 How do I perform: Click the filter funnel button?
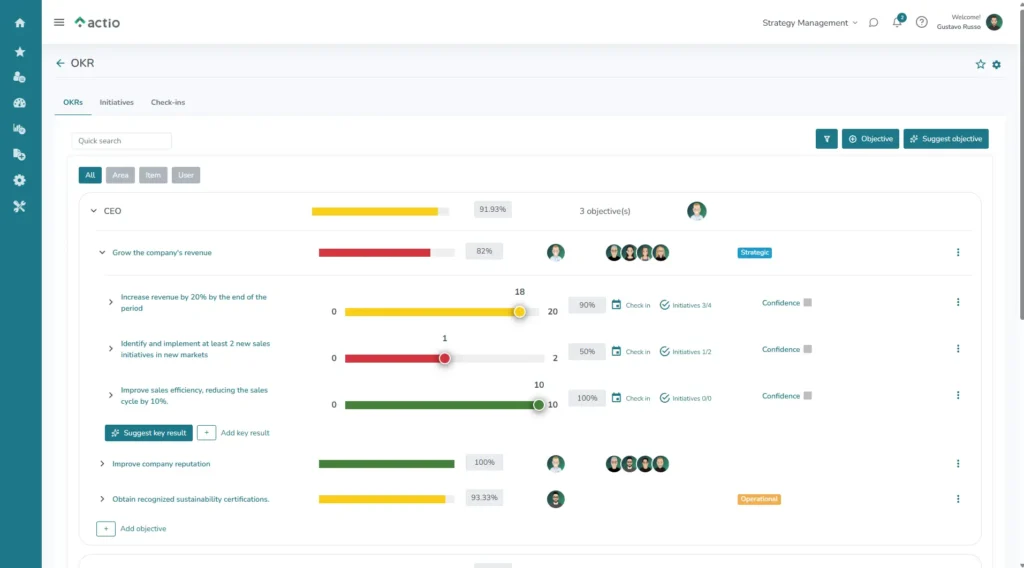[x=826, y=139]
